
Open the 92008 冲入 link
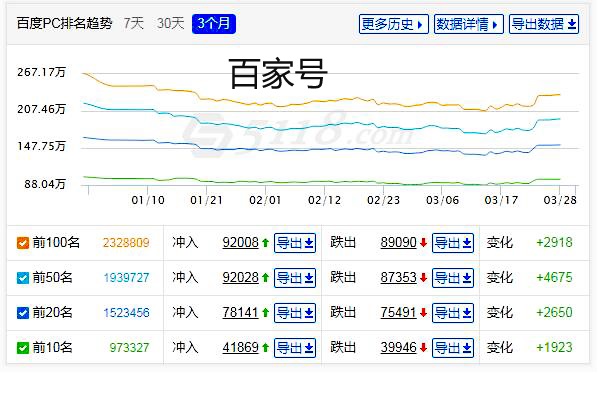coord(240,242)
